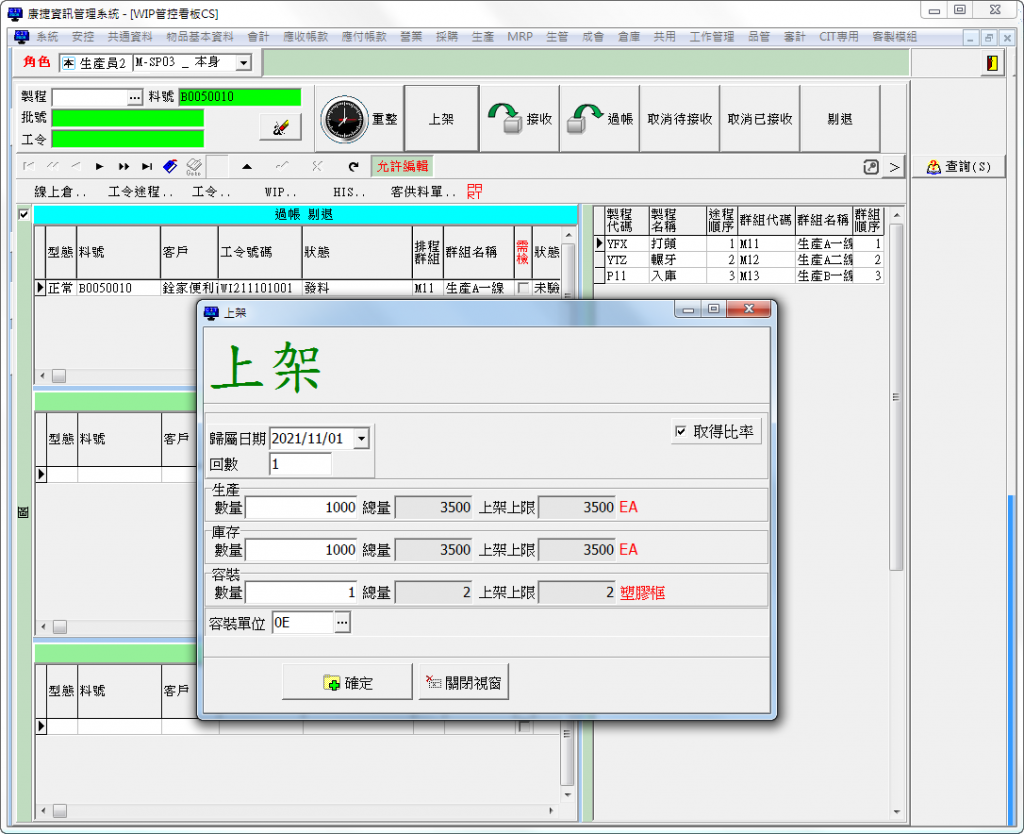Click the 確定 confirm button
This screenshot has height=834, width=1024.
point(347,682)
